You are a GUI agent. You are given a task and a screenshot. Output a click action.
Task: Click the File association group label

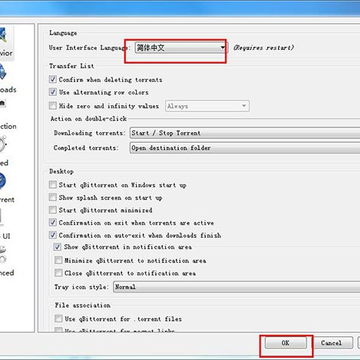(82, 305)
